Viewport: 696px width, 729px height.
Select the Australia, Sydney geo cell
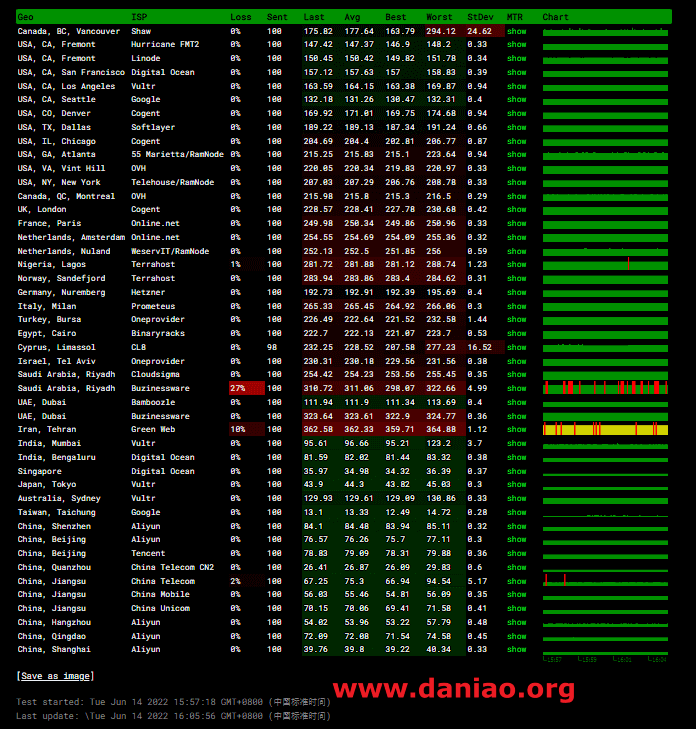click(x=59, y=498)
